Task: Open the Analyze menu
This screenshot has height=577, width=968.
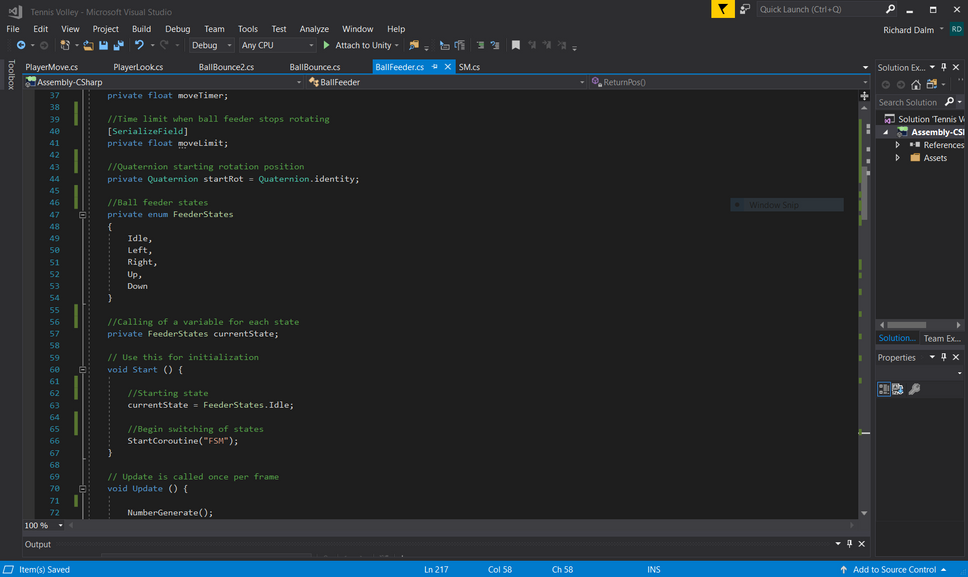Action: [x=314, y=29]
